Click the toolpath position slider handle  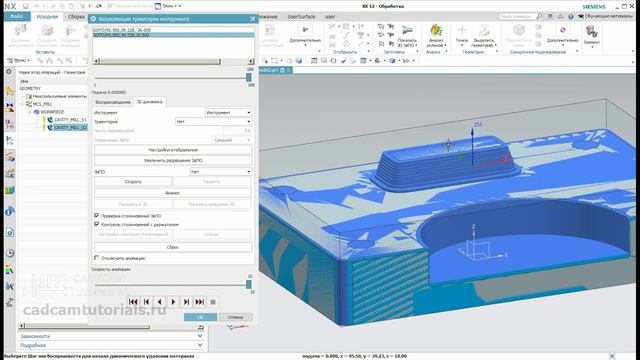[x=249, y=78]
